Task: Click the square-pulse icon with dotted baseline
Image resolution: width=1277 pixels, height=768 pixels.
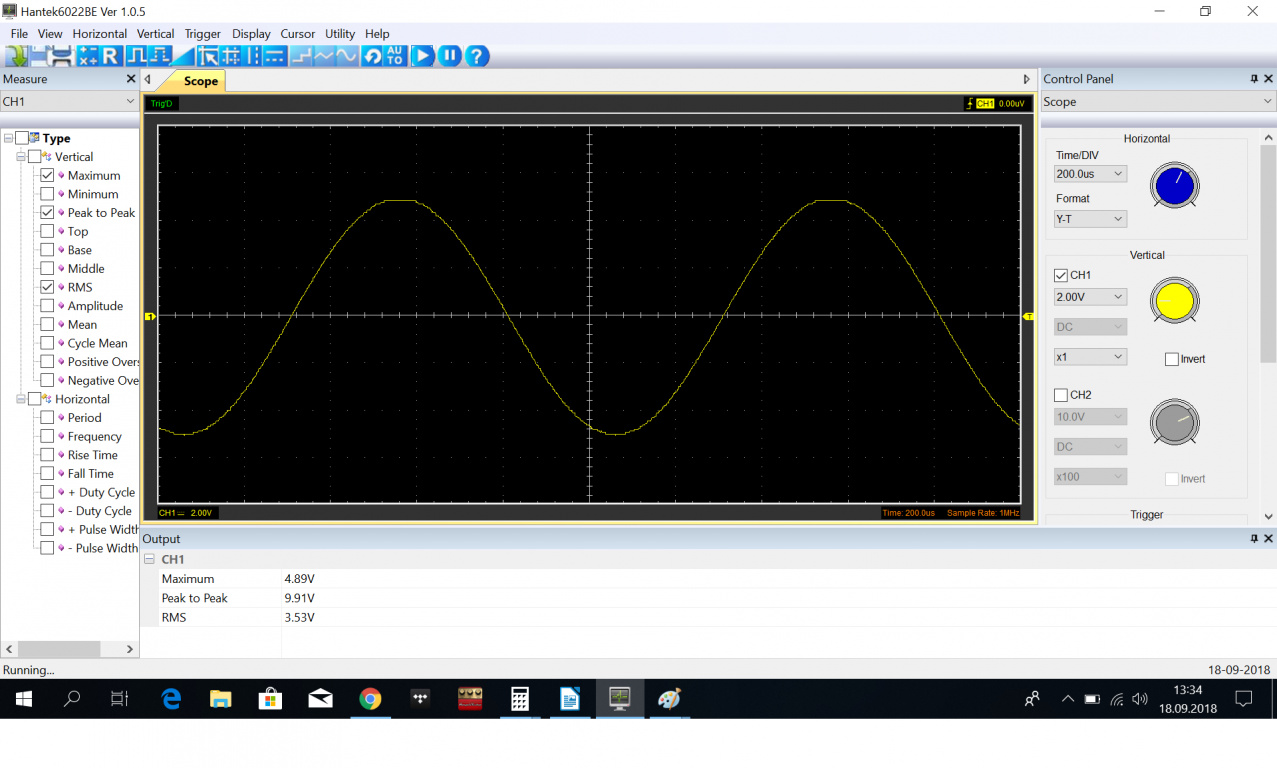Action: pyautogui.click(x=160, y=56)
